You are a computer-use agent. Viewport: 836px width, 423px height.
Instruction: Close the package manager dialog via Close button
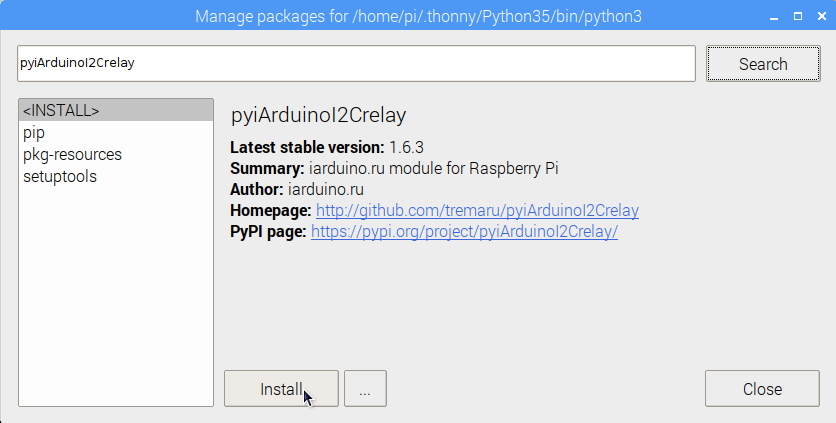[762, 389]
